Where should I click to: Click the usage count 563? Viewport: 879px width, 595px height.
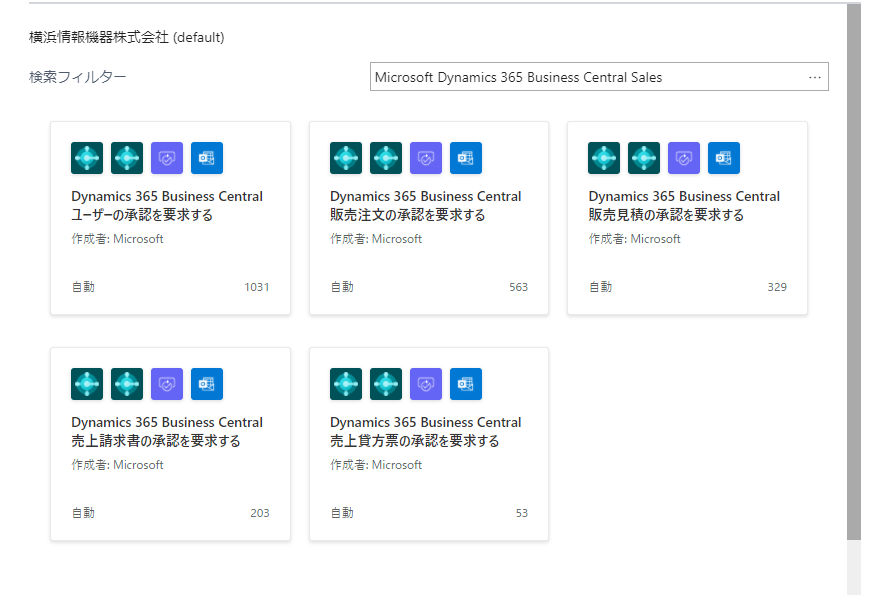519,287
